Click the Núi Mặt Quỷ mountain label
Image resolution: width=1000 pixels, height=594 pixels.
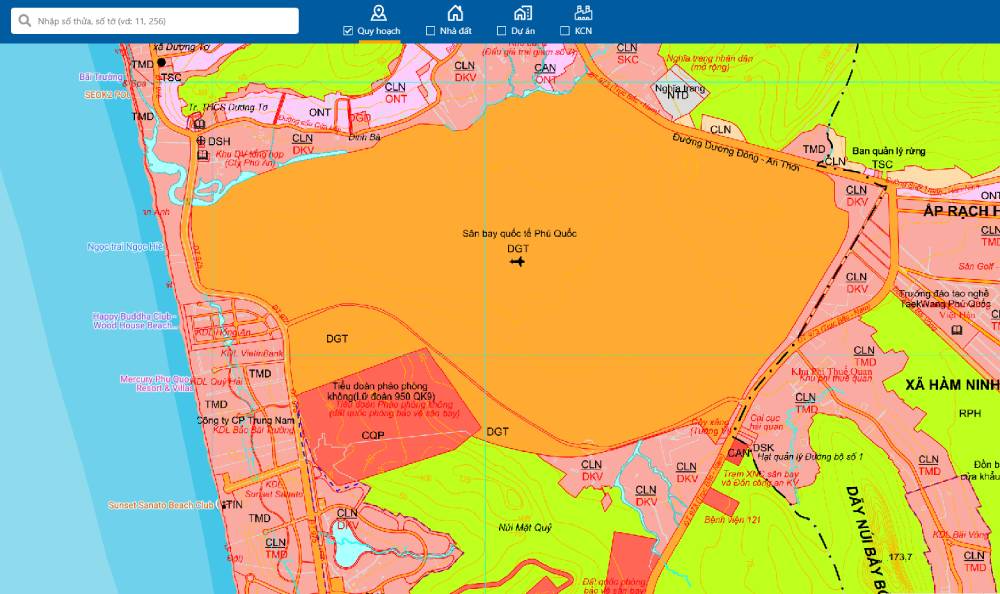point(528,527)
